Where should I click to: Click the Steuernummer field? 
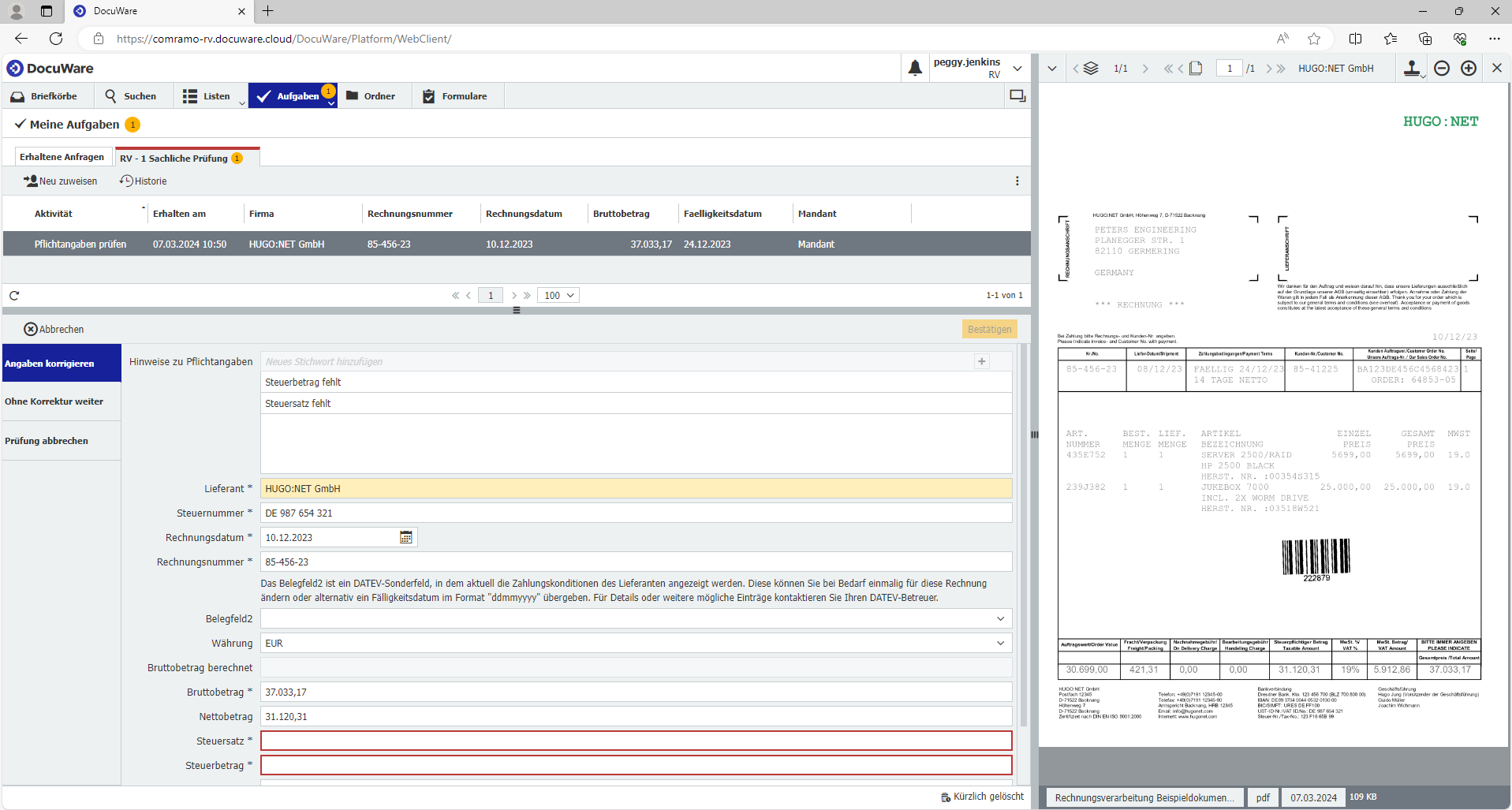pos(637,513)
